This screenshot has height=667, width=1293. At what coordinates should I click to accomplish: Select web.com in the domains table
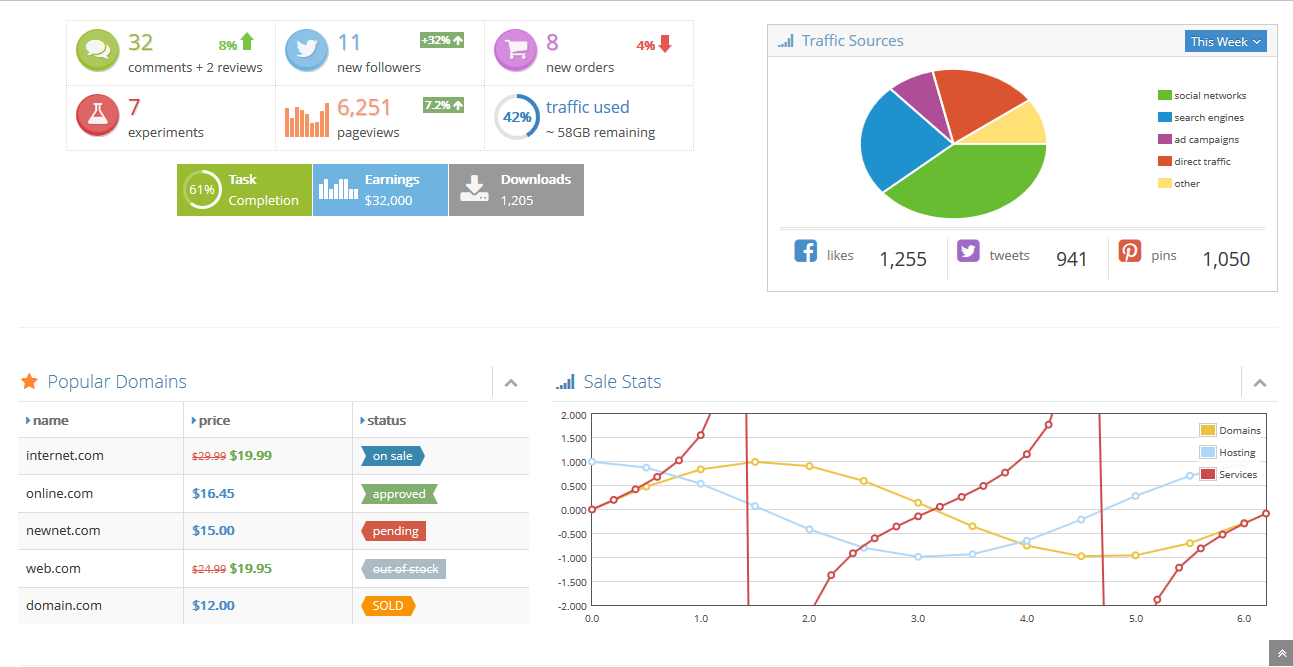pyautogui.click(x=53, y=568)
